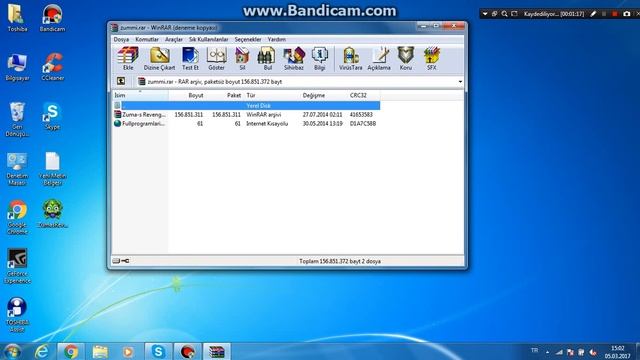Click the TR language indicator

coord(534,351)
